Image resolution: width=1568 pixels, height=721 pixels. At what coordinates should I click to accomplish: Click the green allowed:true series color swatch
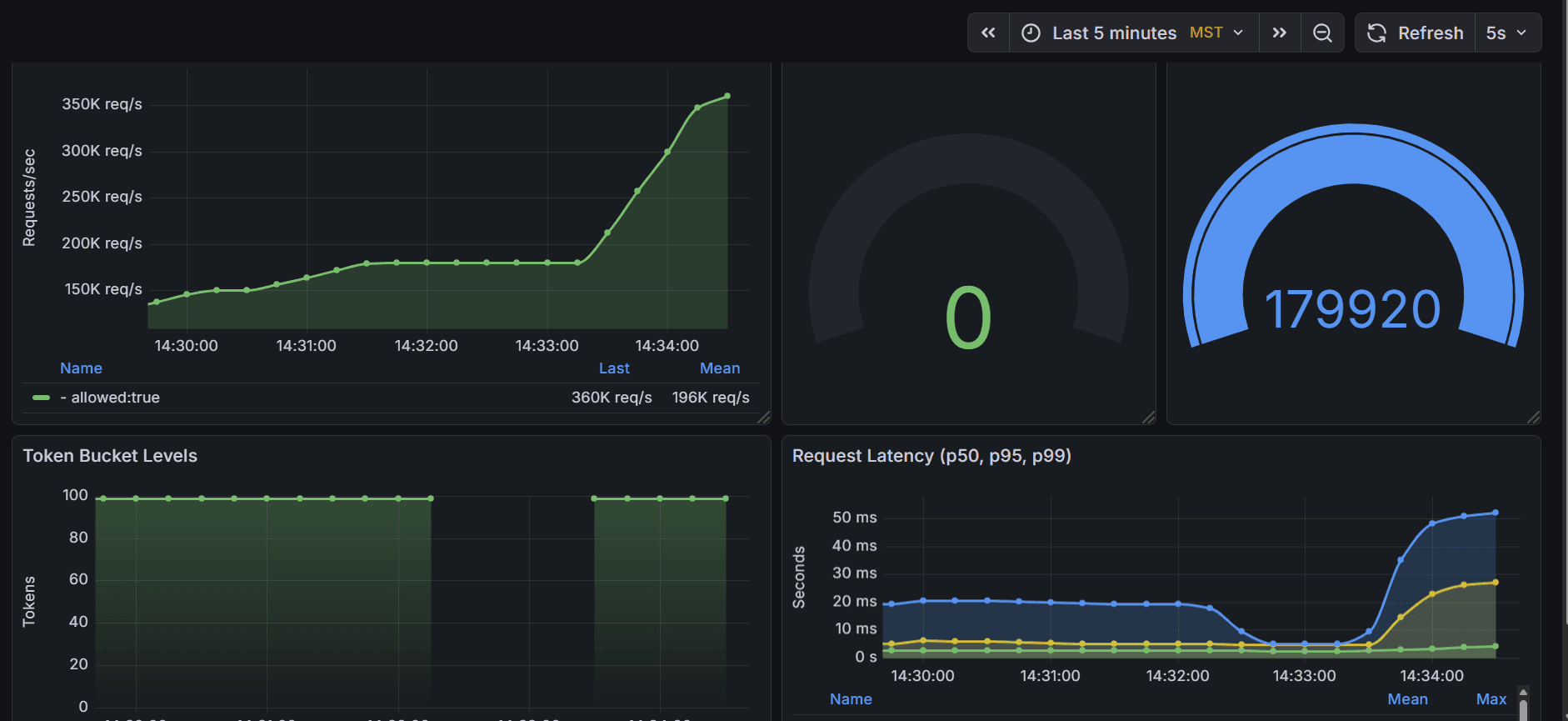point(41,398)
